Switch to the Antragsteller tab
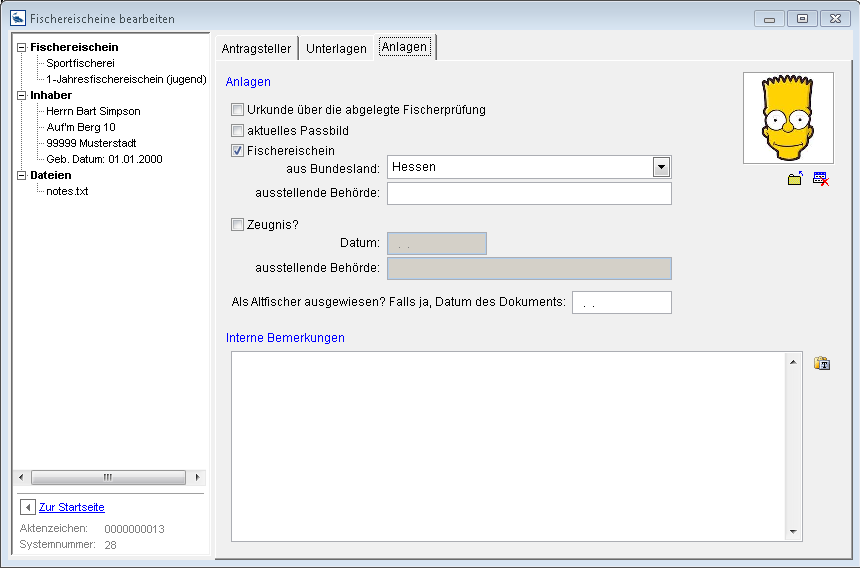The height and width of the screenshot is (568, 860). pos(256,48)
